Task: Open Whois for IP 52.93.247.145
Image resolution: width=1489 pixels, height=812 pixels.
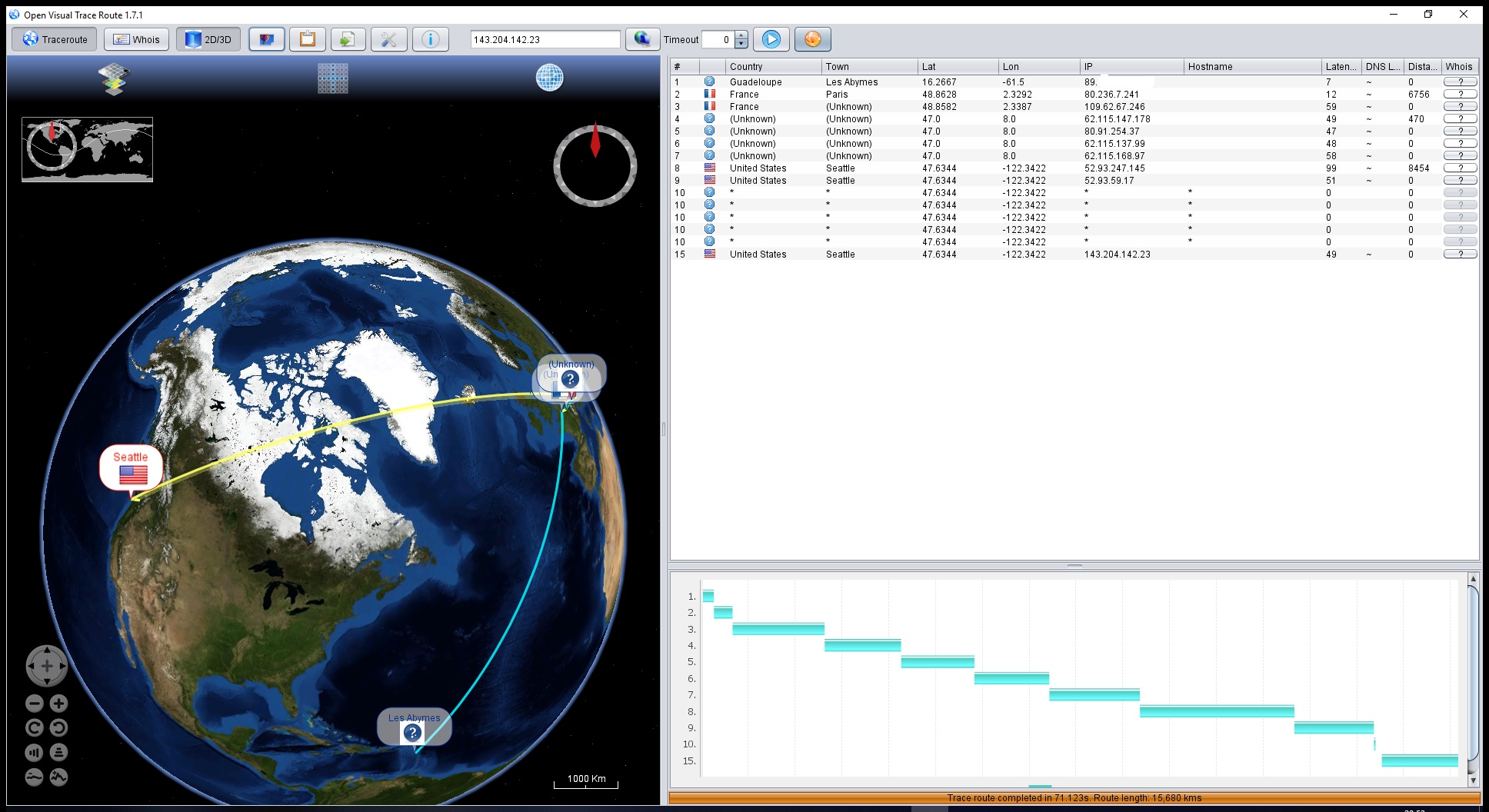Action: [x=1460, y=168]
